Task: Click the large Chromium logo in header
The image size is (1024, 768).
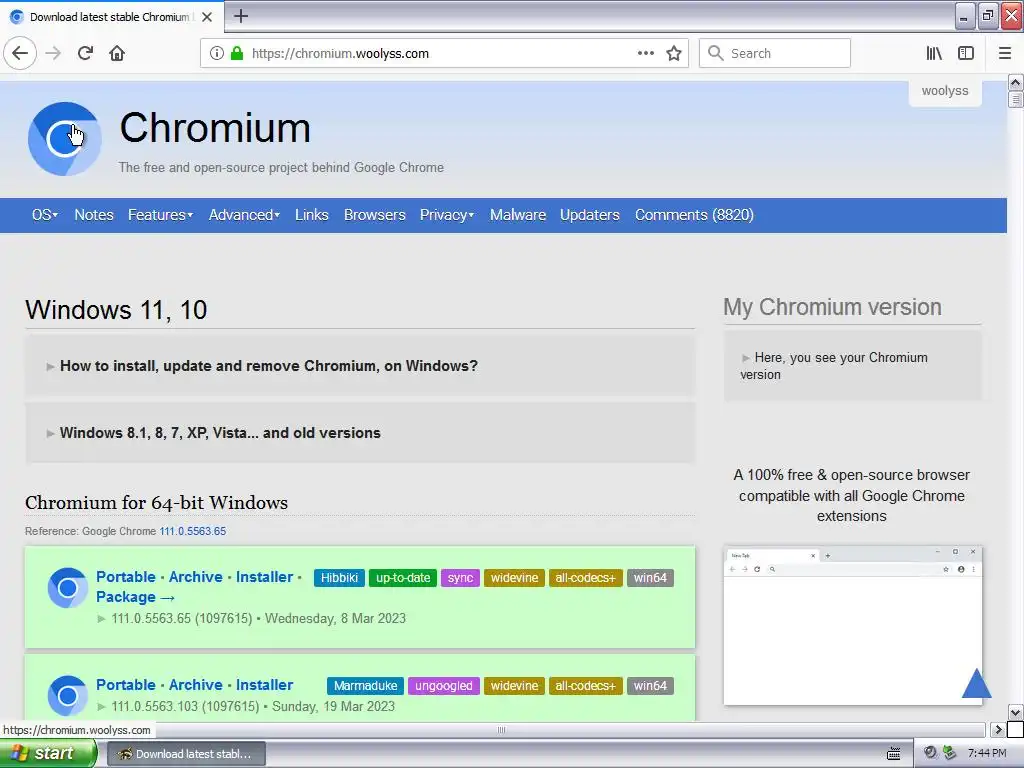Action: 65,138
